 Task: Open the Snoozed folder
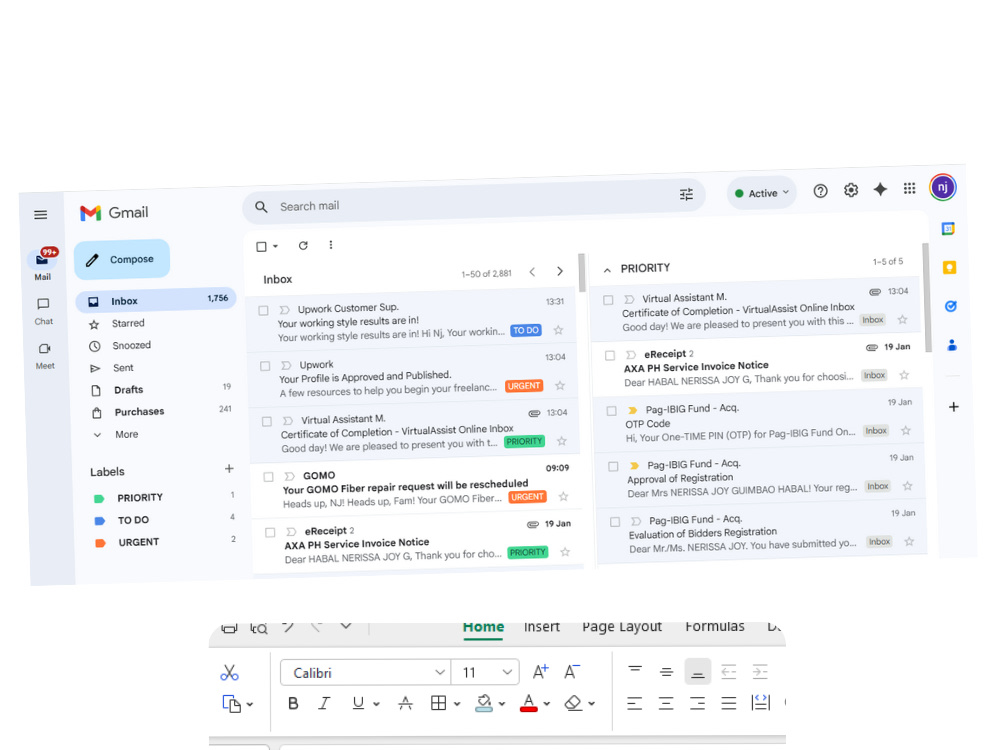(131, 345)
